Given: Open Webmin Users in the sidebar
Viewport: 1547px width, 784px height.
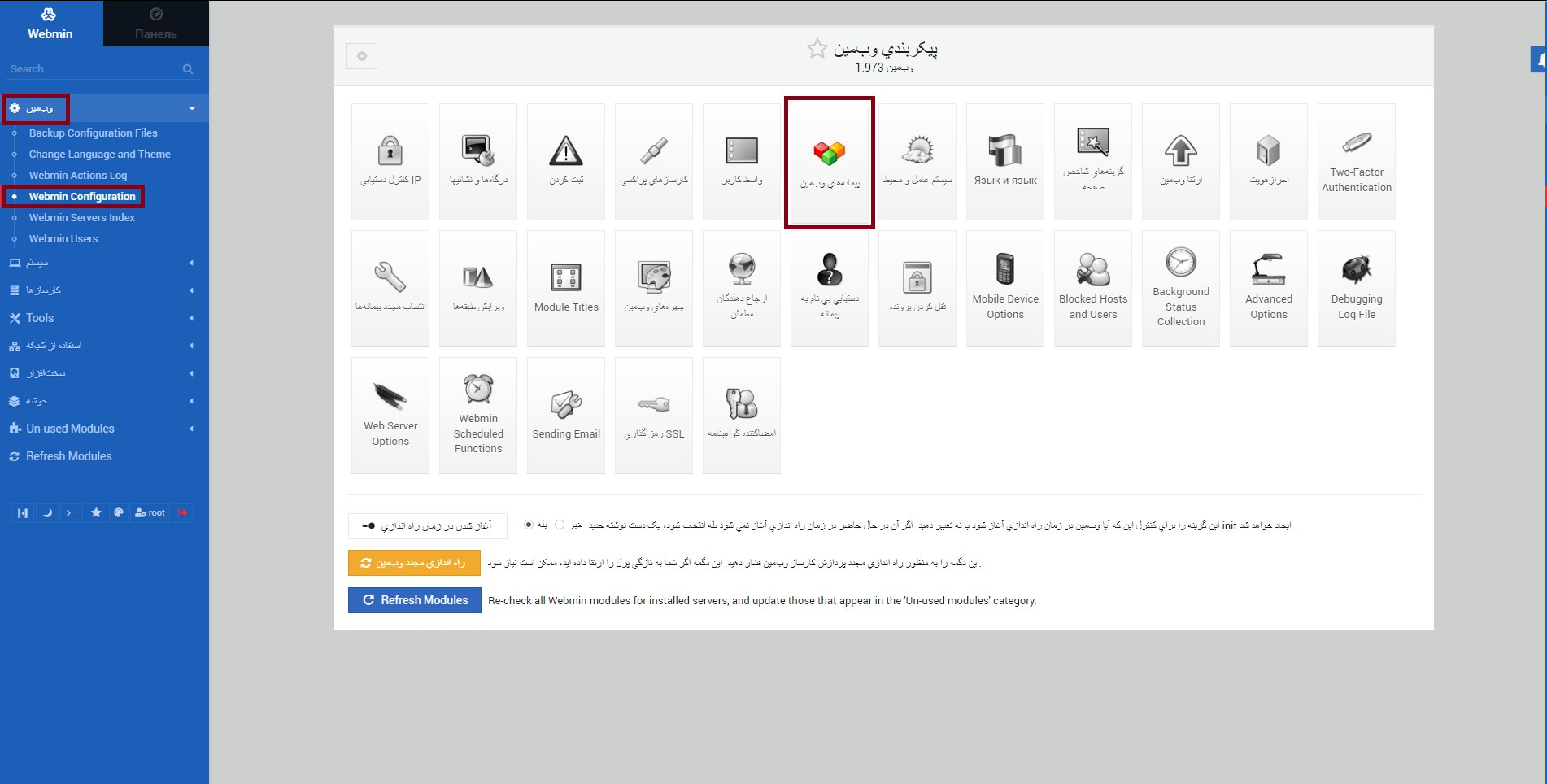Looking at the screenshot, I should (63, 239).
